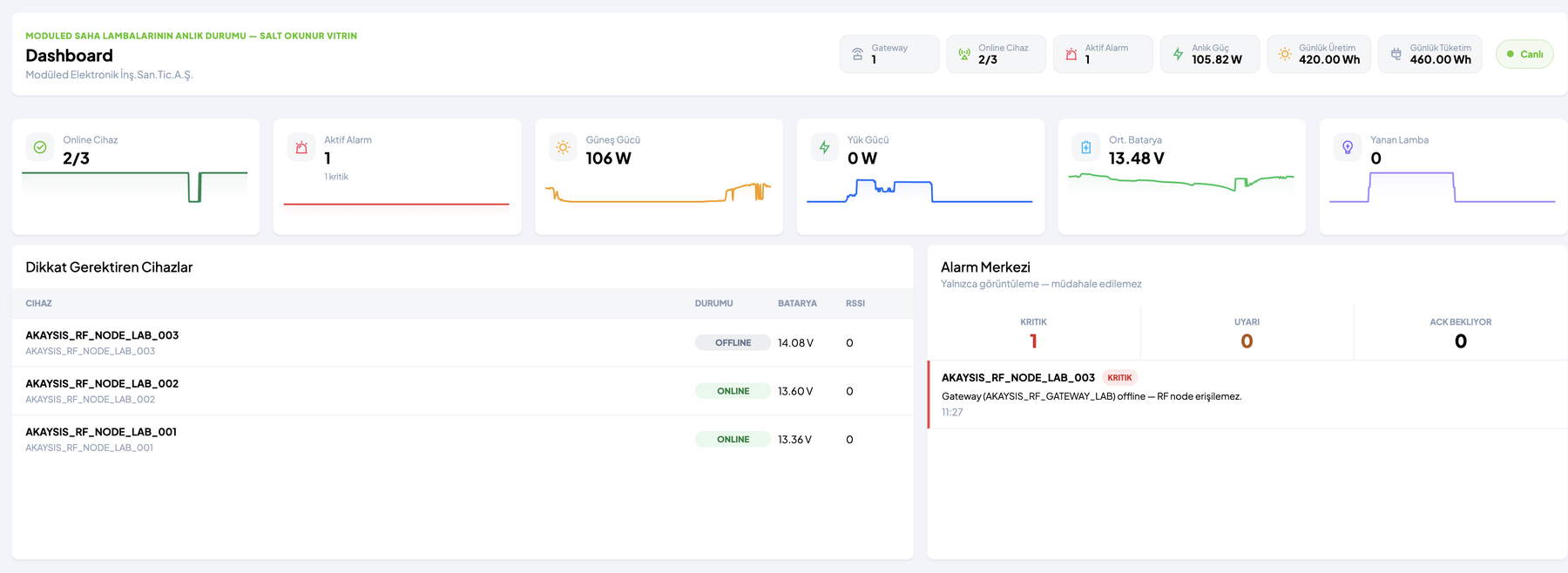Viewport: 1568px width, 573px height.
Task: Click the 13.36 V battery value
Action: (x=794, y=440)
